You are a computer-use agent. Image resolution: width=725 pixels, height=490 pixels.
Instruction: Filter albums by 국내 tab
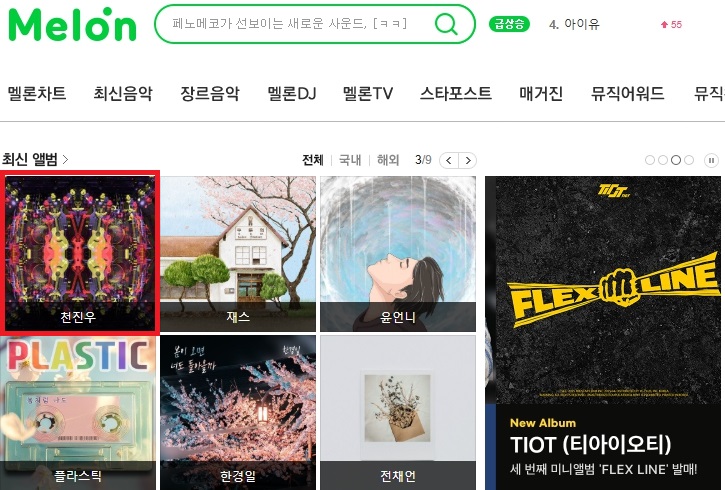[x=350, y=160]
